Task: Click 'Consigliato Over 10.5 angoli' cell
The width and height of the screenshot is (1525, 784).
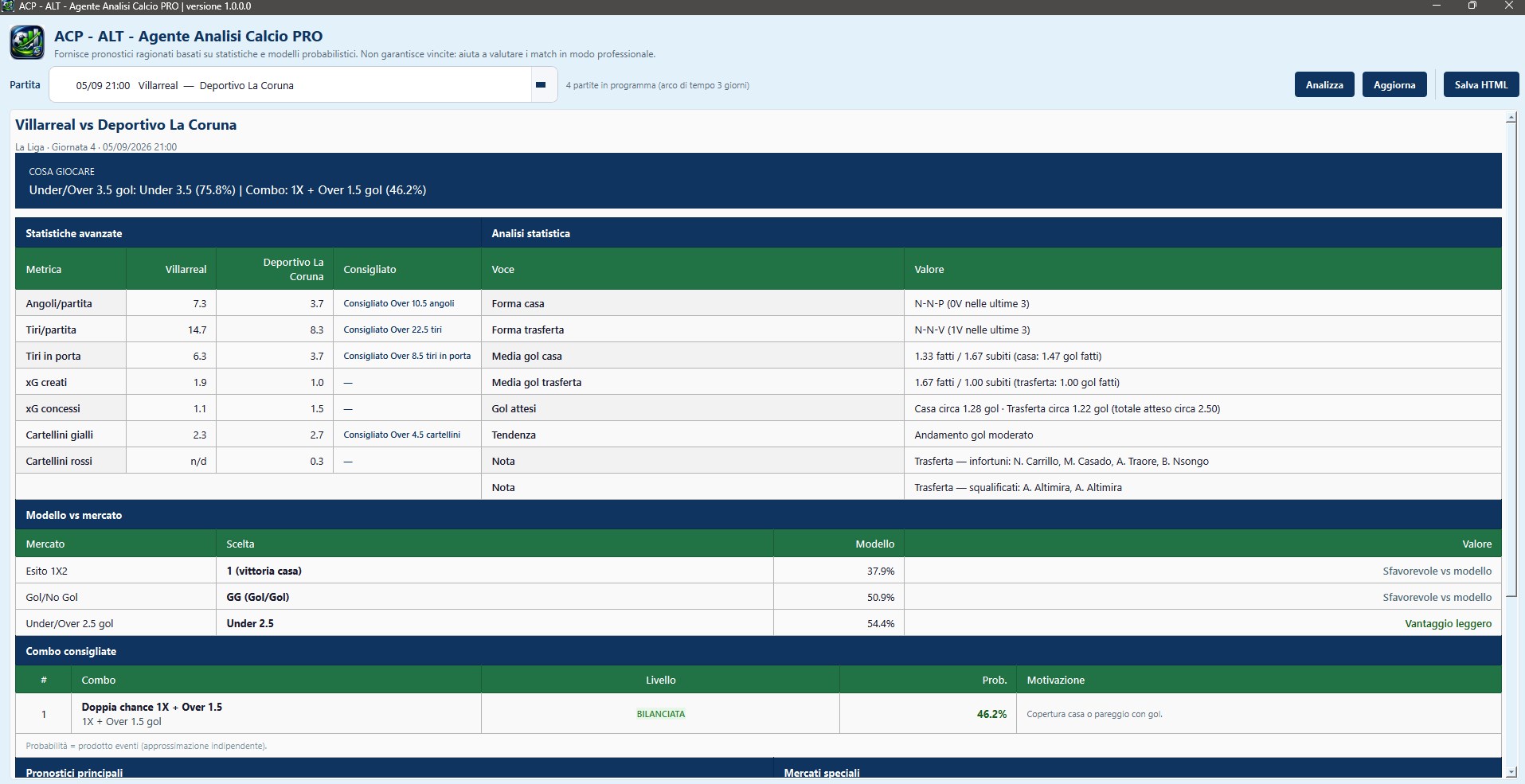Action: pos(399,303)
